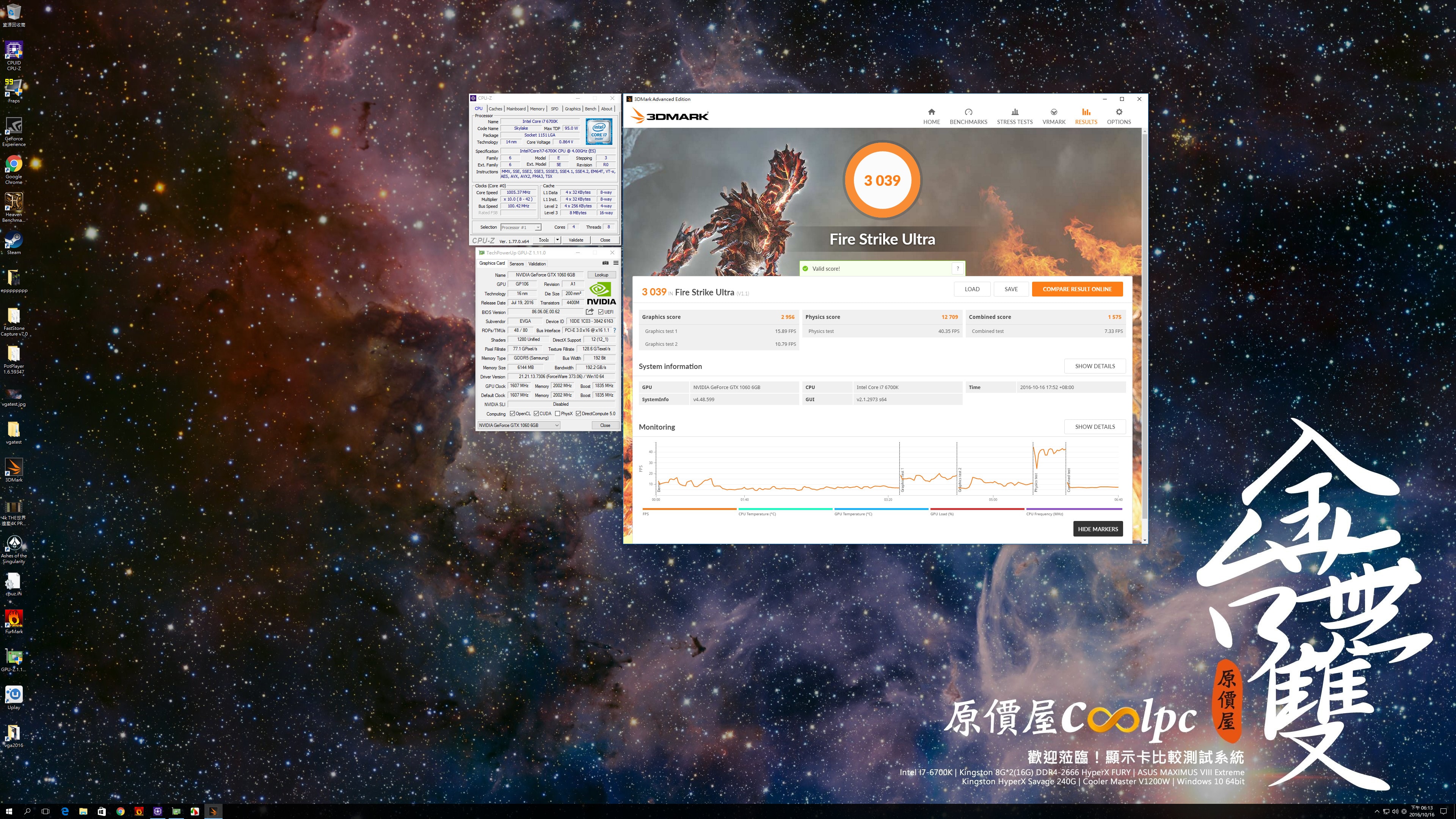Open the GPU selector dropdown in GPU-Z
The width and height of the screenshot is (1456, 819).
519,425
